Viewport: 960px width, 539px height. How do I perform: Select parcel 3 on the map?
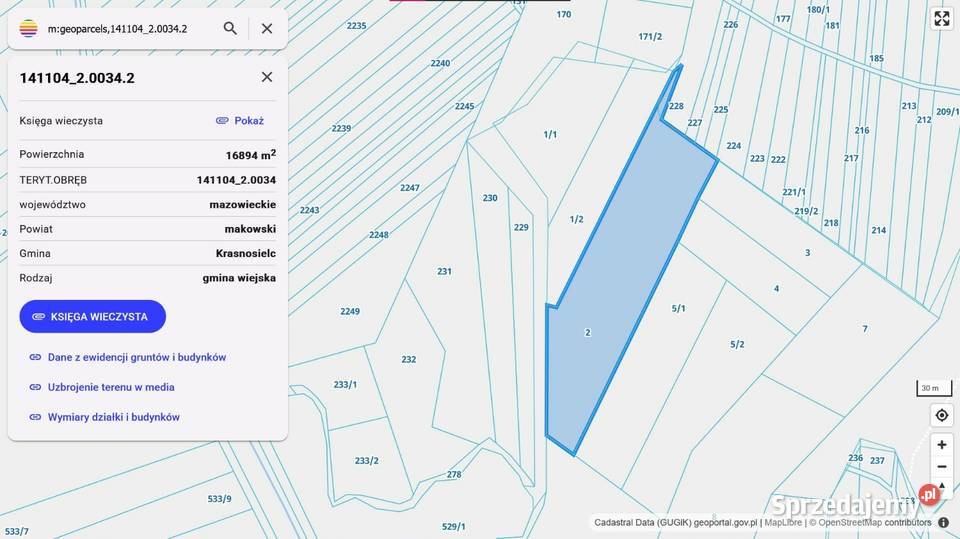coord(808,252)
